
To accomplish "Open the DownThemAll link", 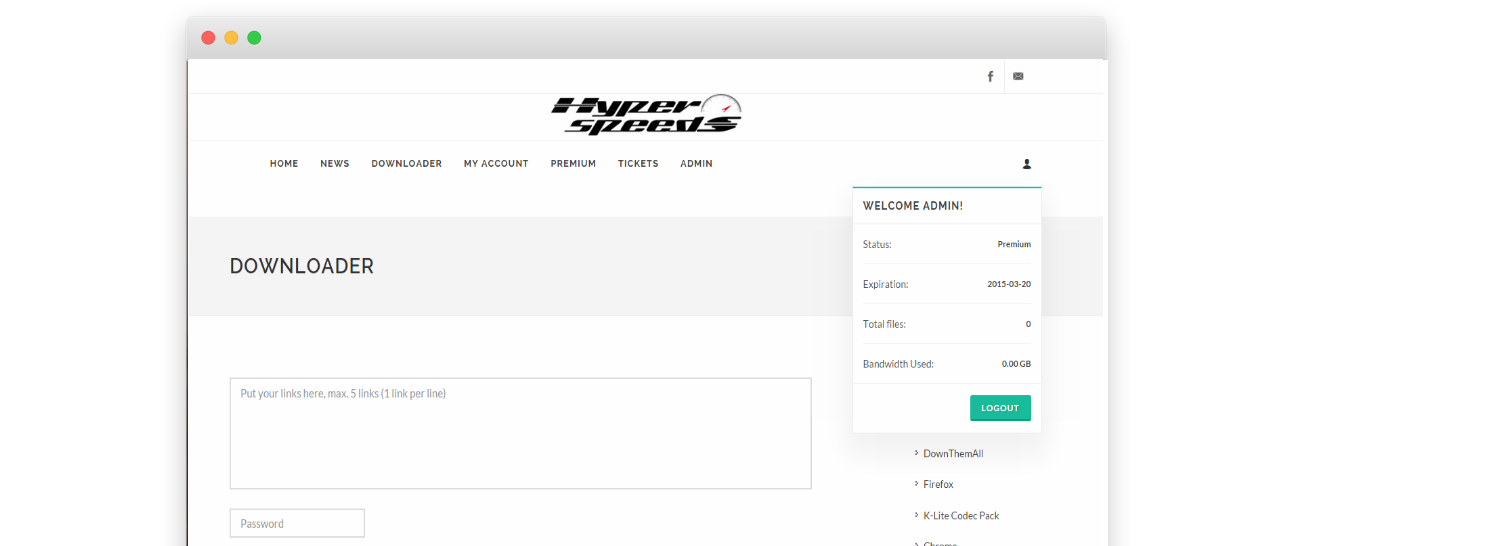I will [953, 454].
